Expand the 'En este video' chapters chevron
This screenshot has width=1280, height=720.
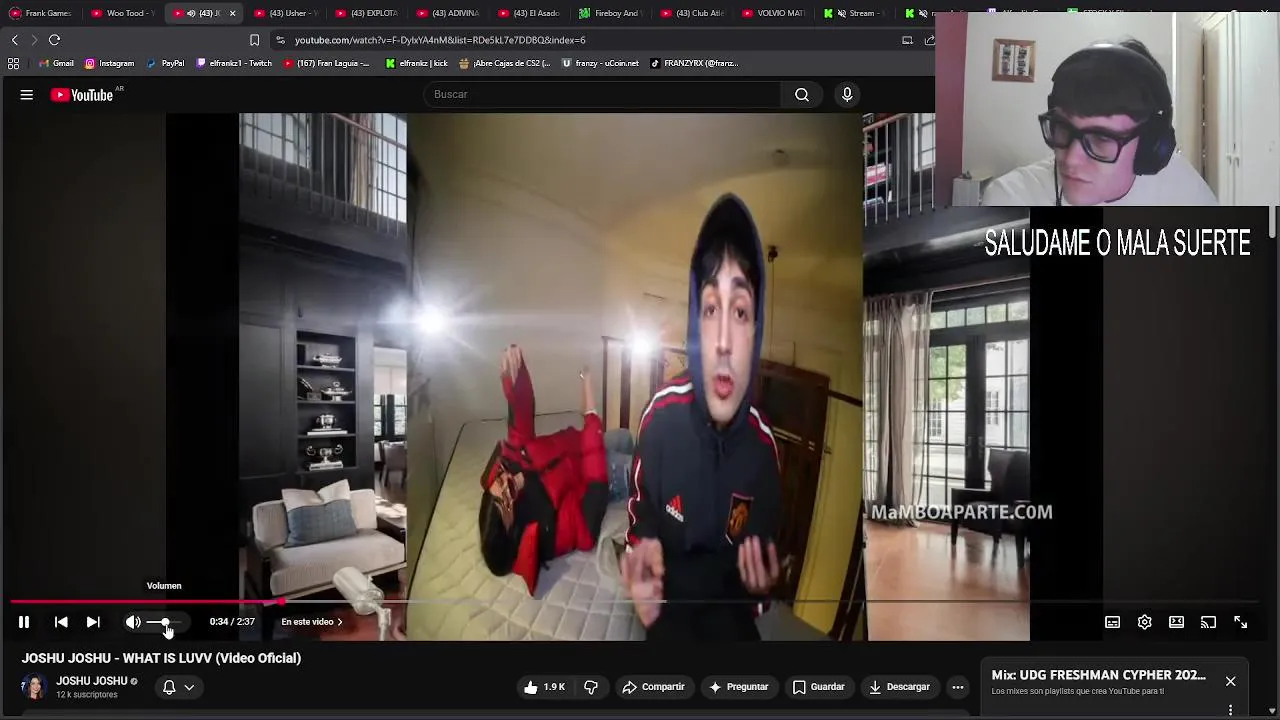coord(340,622)
